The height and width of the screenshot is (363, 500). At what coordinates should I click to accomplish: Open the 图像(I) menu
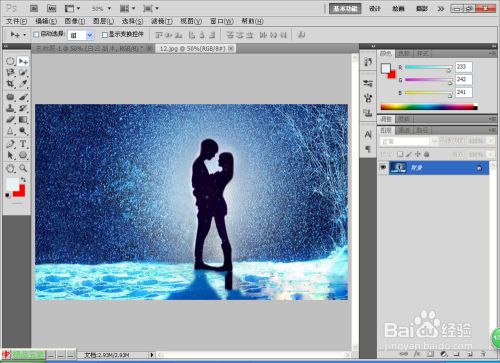(75, 21)
